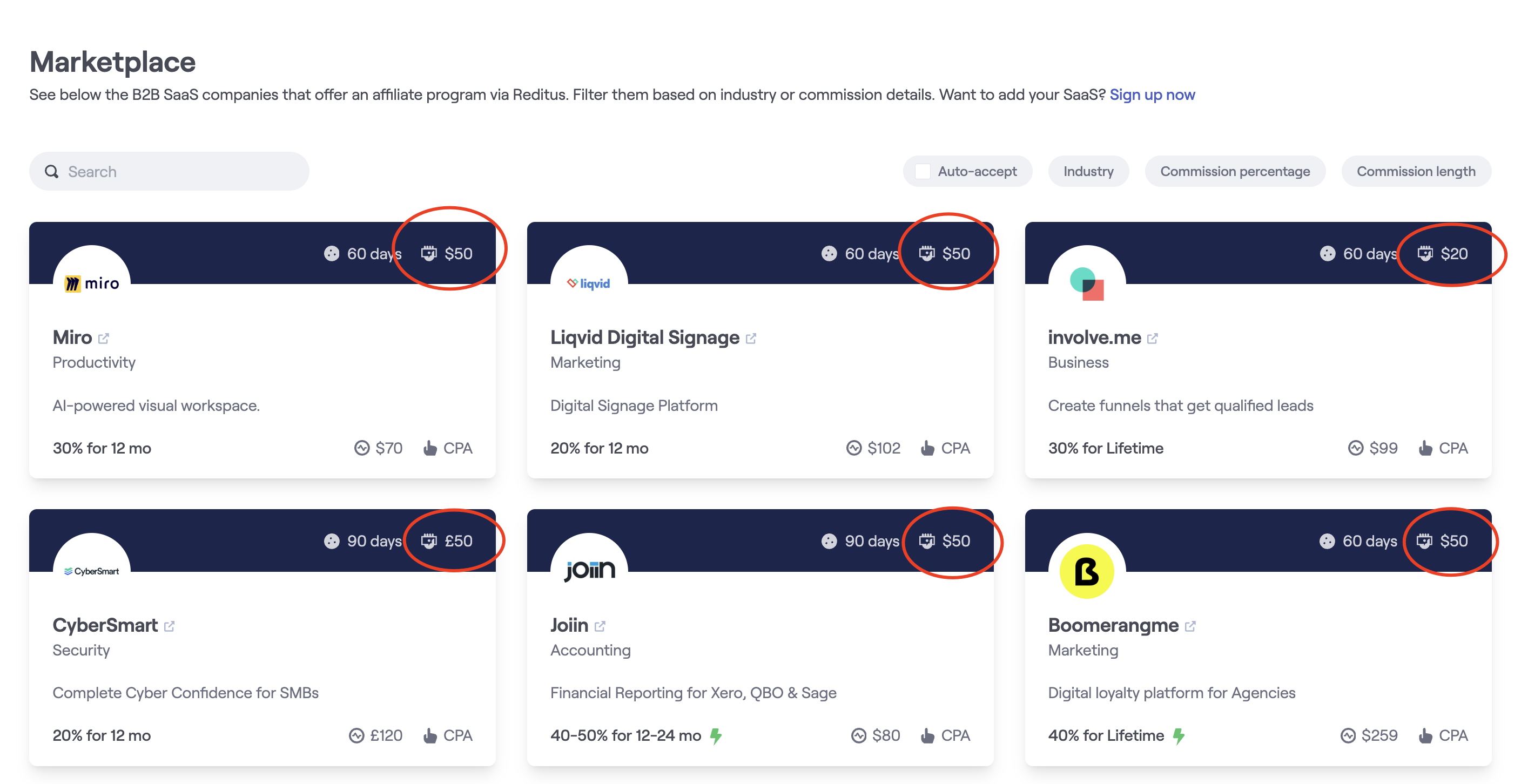1521x784 pixels.
Task: Select the Boomerangme yellow logo
Action: click(x=1087, y=571)
